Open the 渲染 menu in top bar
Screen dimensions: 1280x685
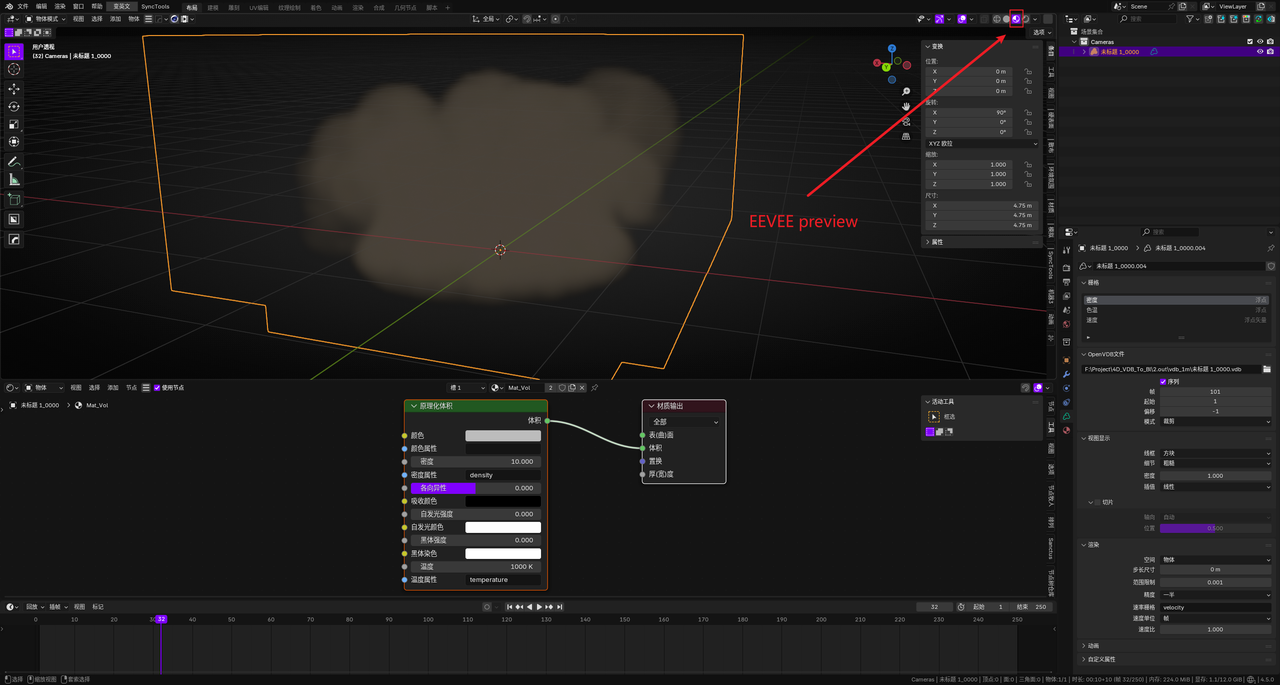tap(60, 6)
